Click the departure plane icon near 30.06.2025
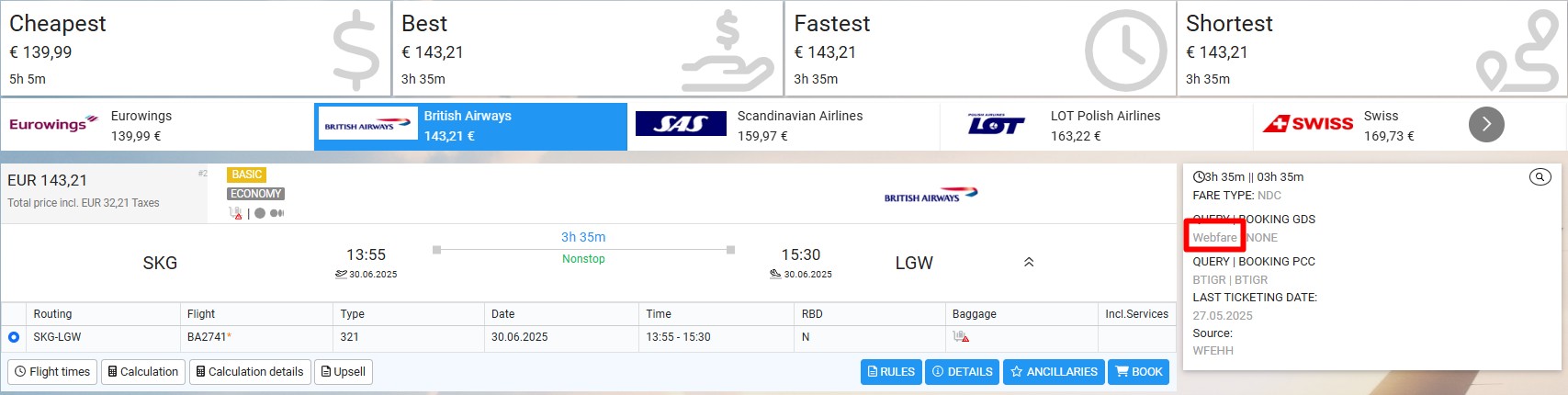The height and width of the screenshot is (395, 1568). (x=342, y=274)
